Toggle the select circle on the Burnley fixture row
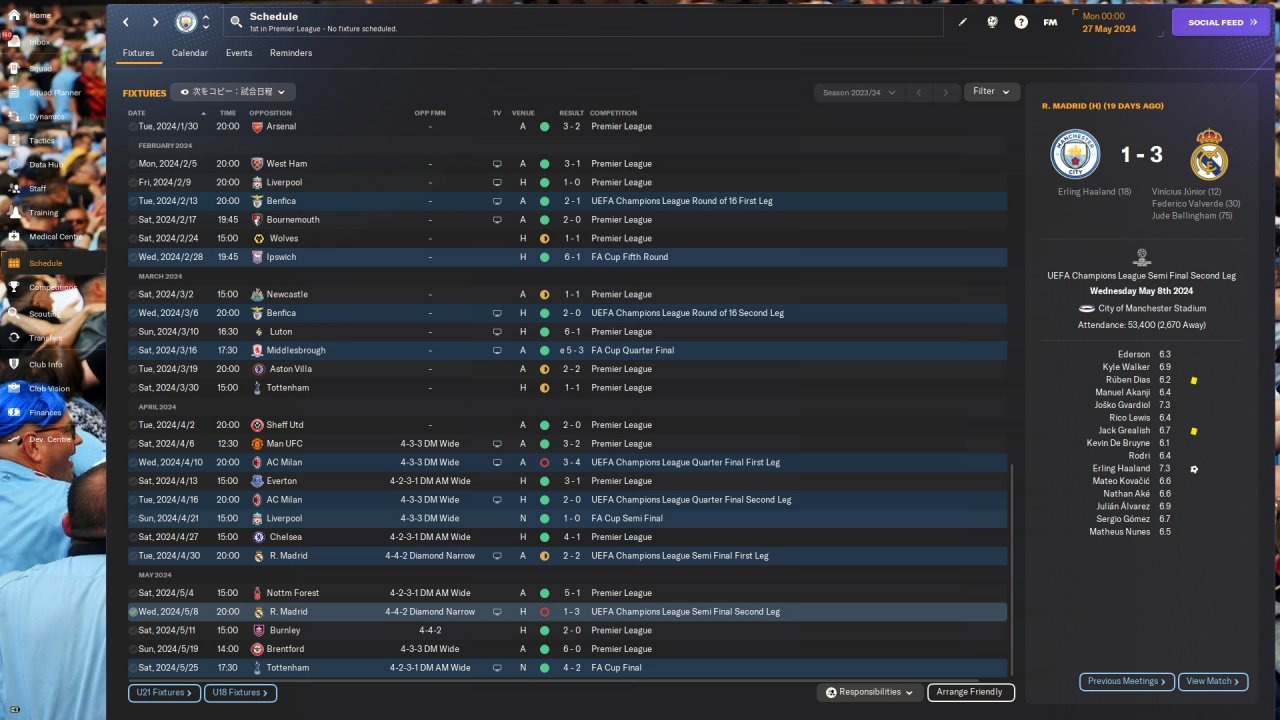 click(133, 631)
